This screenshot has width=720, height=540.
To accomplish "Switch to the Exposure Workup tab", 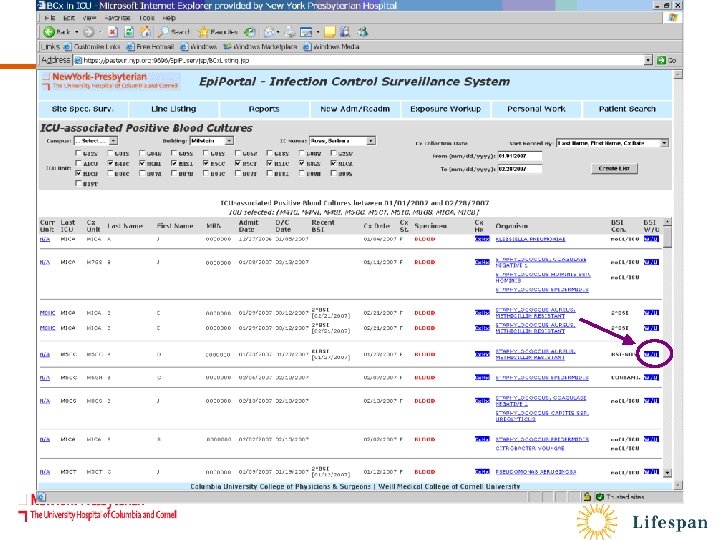I will tap(443, 109).
